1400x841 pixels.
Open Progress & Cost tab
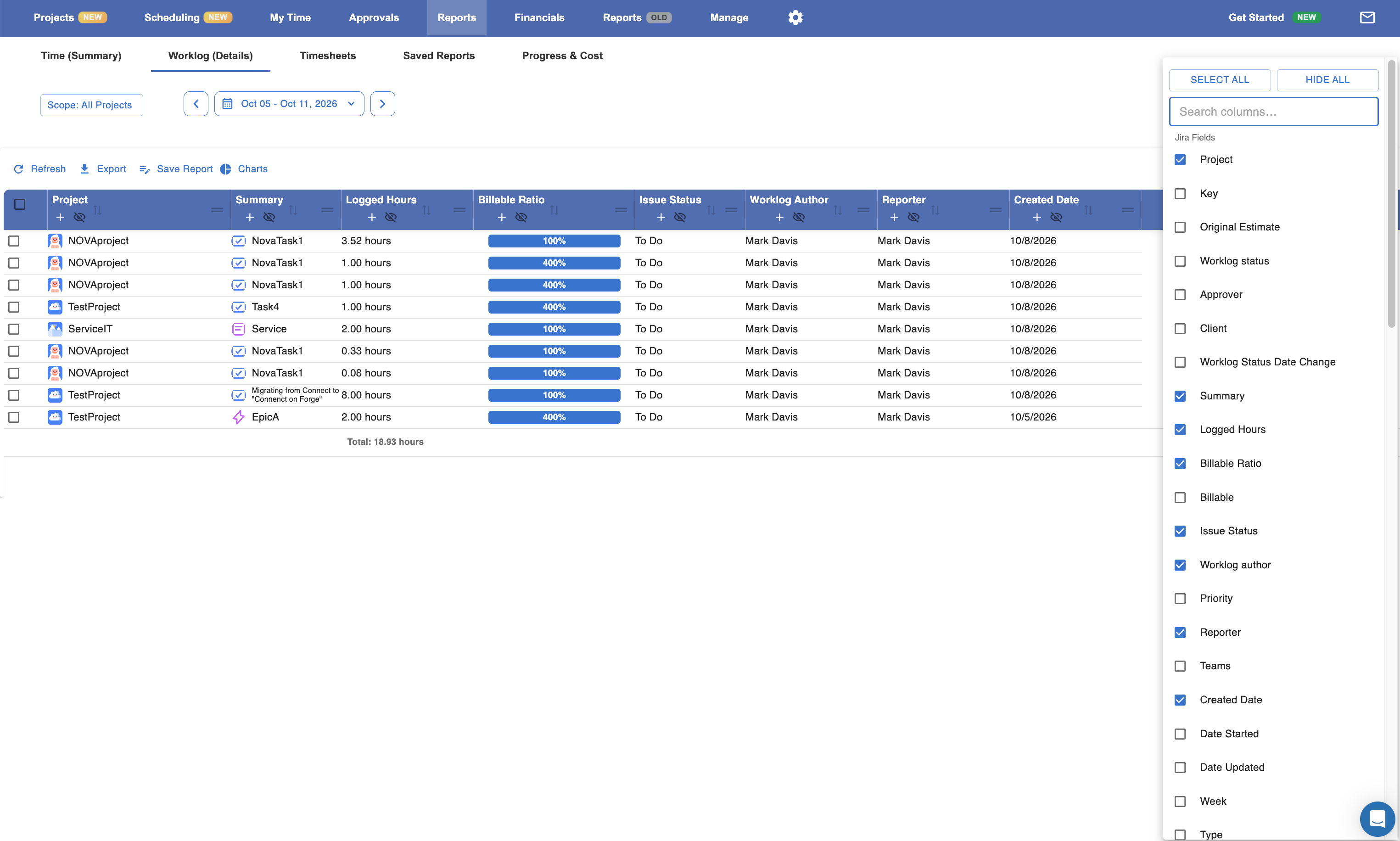click(562, 56)
